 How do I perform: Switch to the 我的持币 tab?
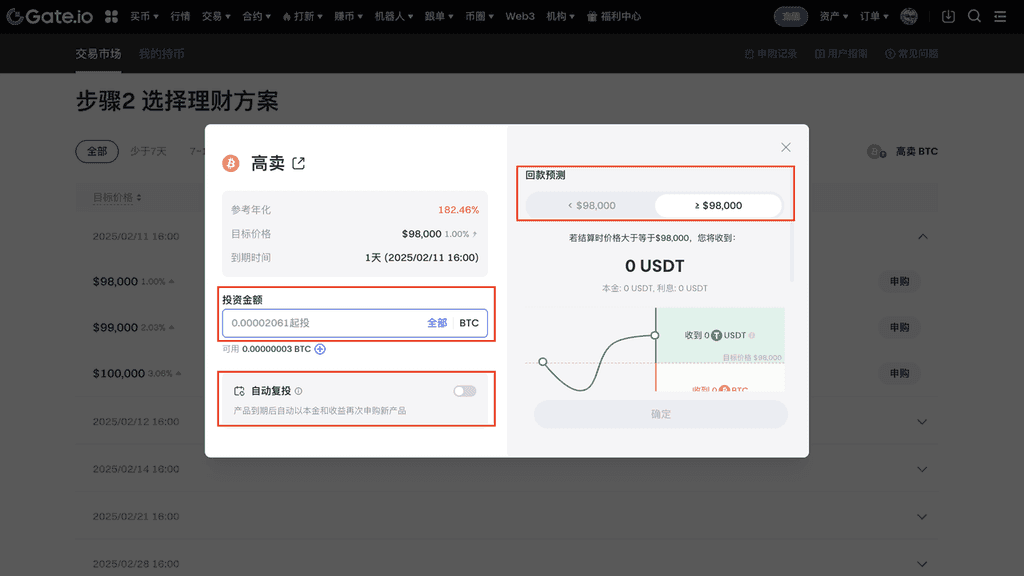161,54
